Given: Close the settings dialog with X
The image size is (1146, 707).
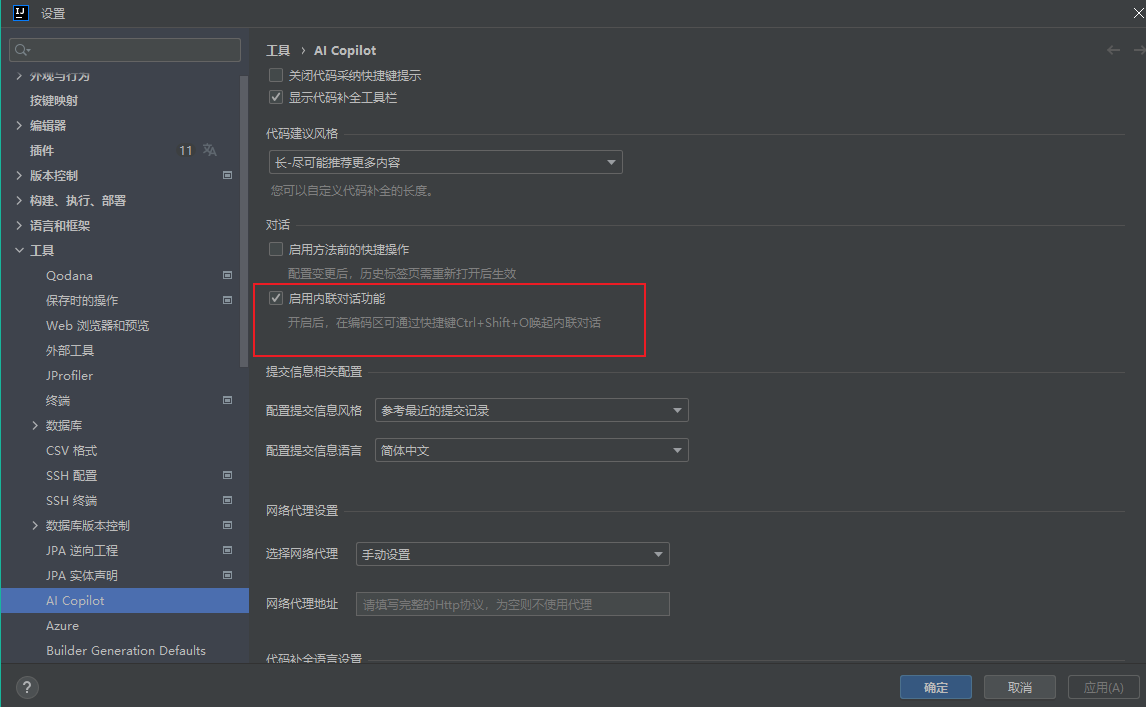Looking at the screenshot, I should coord(1138,13).
